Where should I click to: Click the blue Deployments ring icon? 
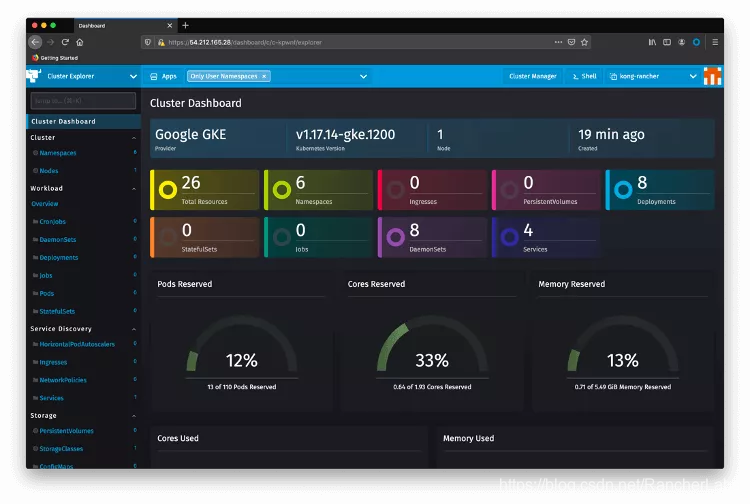point(623,190)
